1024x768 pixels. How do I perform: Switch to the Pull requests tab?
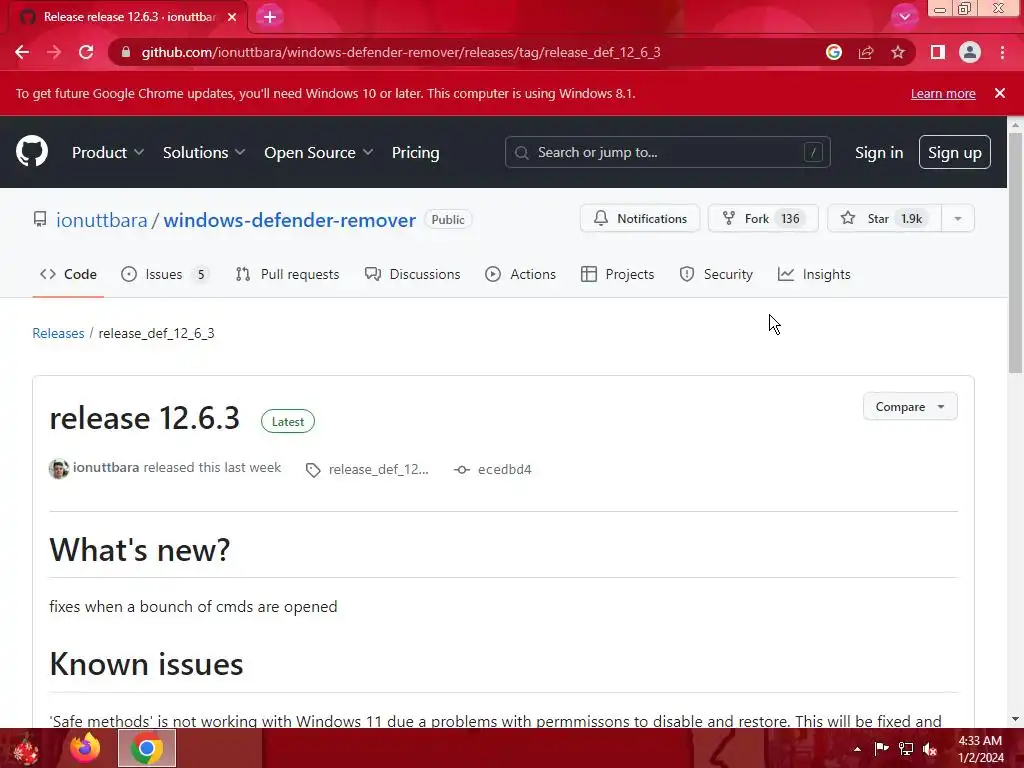tap(287, 274)
